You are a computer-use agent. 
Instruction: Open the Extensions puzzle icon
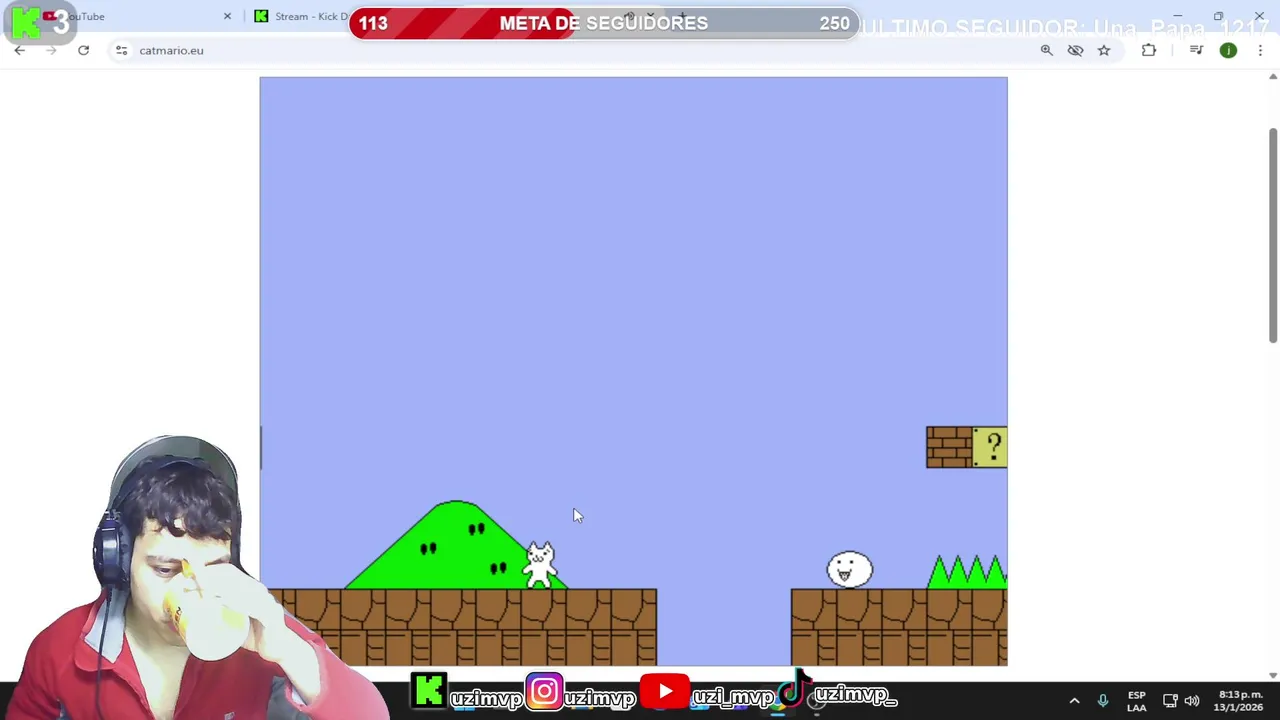click(x=1149, y=50)
